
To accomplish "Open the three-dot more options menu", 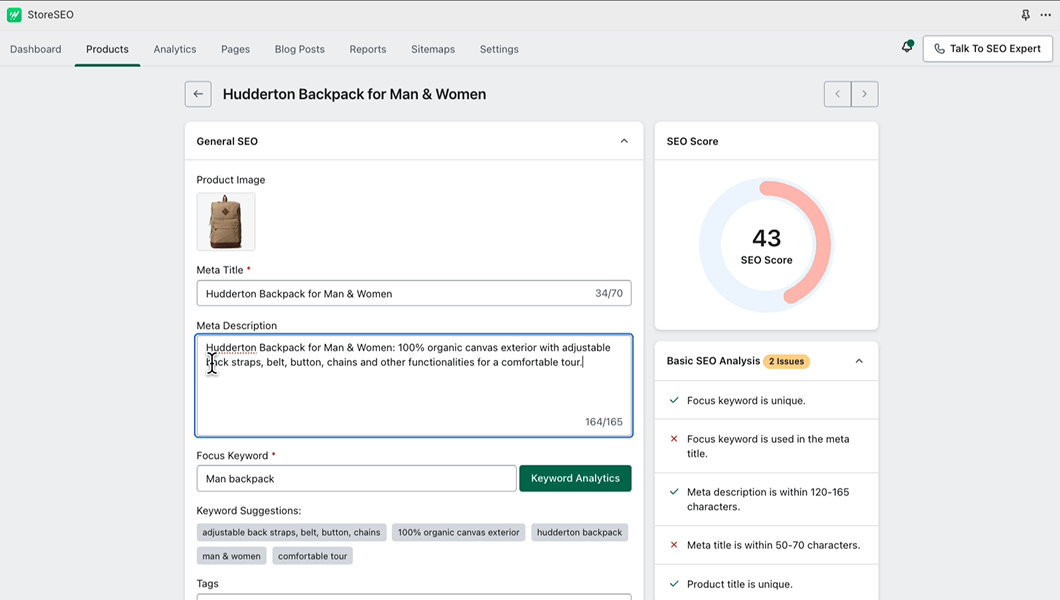I will [x=1045, y=15].
